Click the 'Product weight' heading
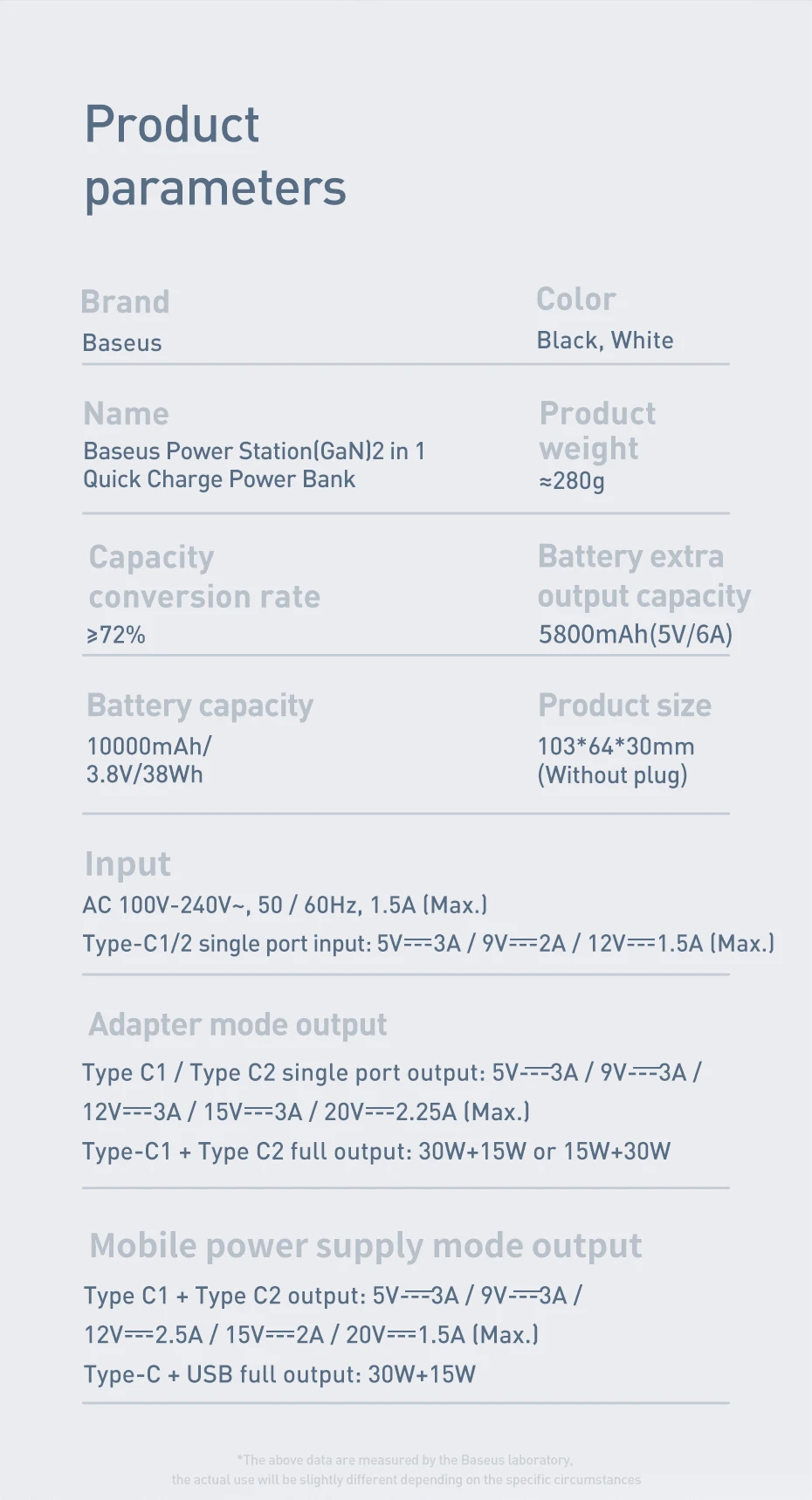Image resolution: width=812 pixels, height=1500 pixels. (x=597, y=430)
